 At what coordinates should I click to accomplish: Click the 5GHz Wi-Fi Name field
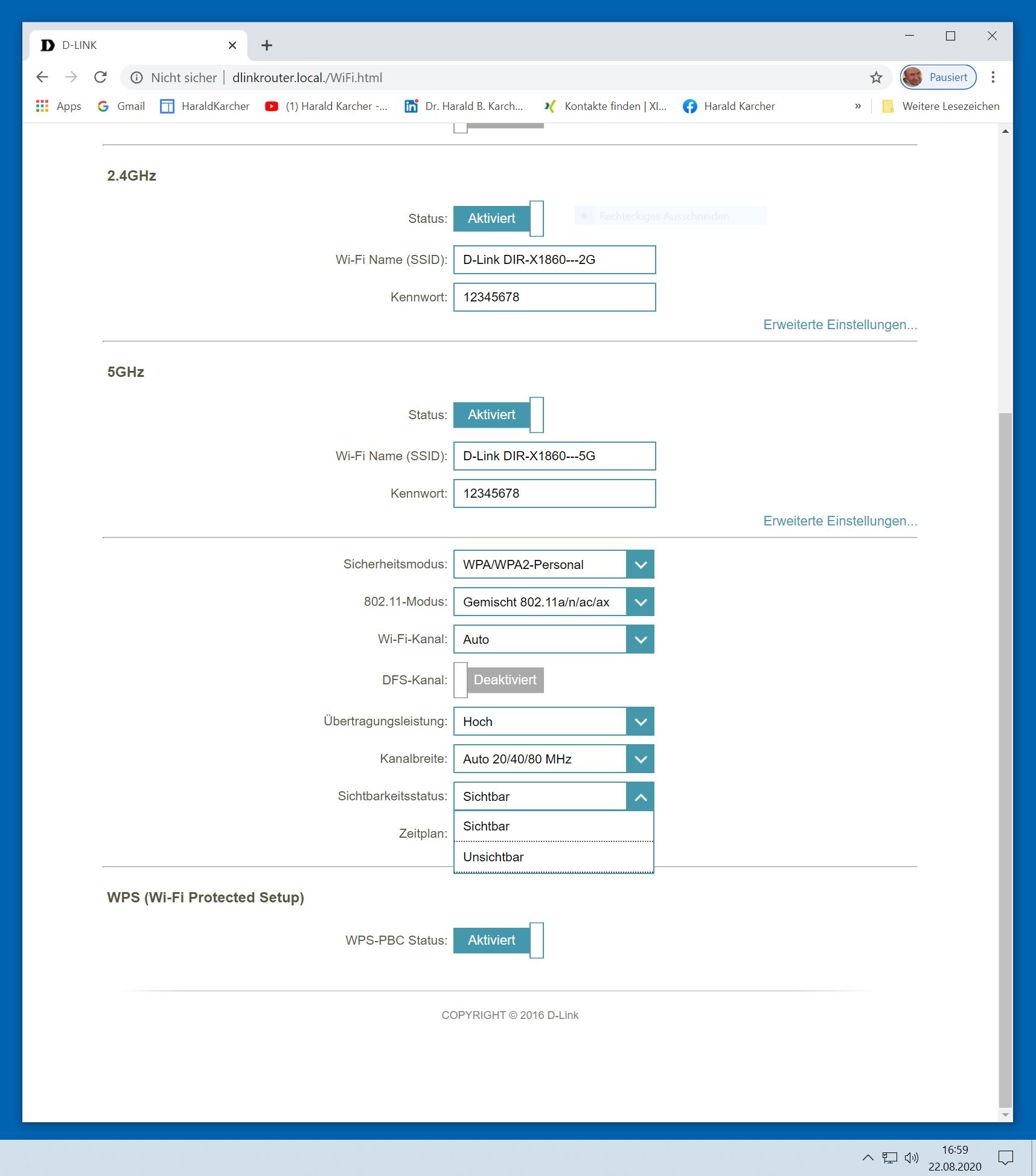click(x=554, y=456)
